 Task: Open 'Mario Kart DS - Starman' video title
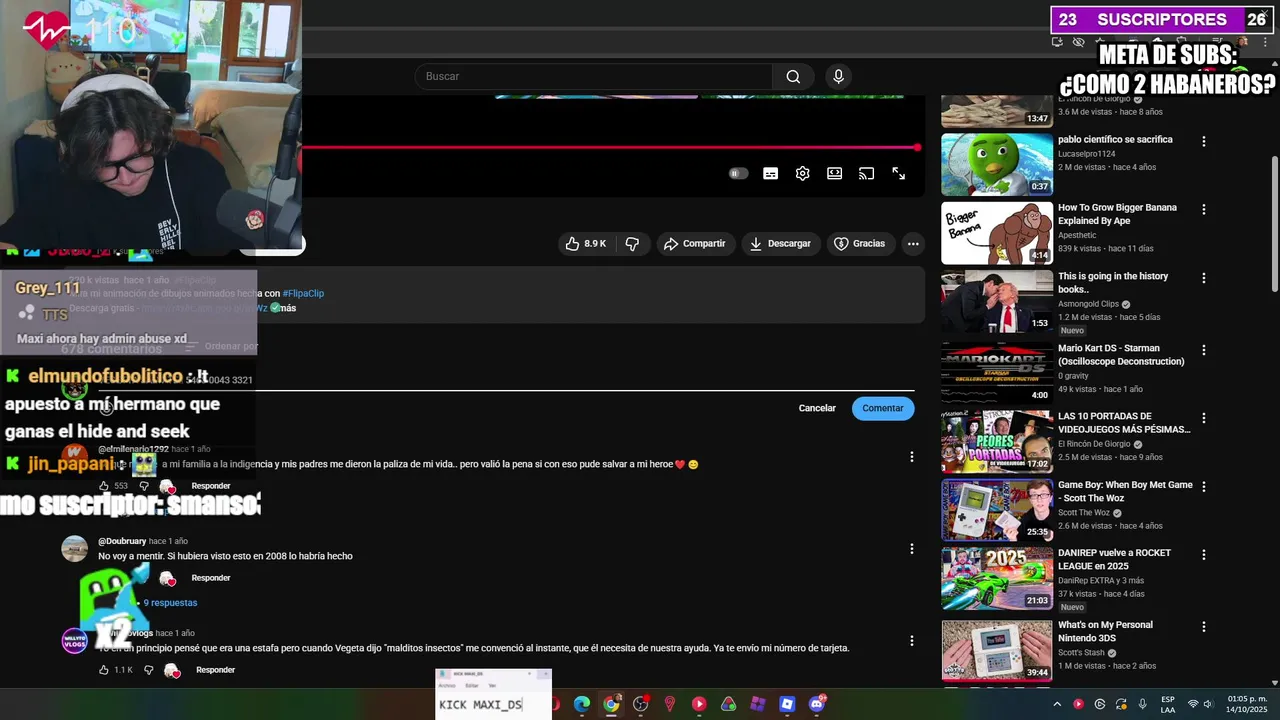click(x=1121, y=355)
